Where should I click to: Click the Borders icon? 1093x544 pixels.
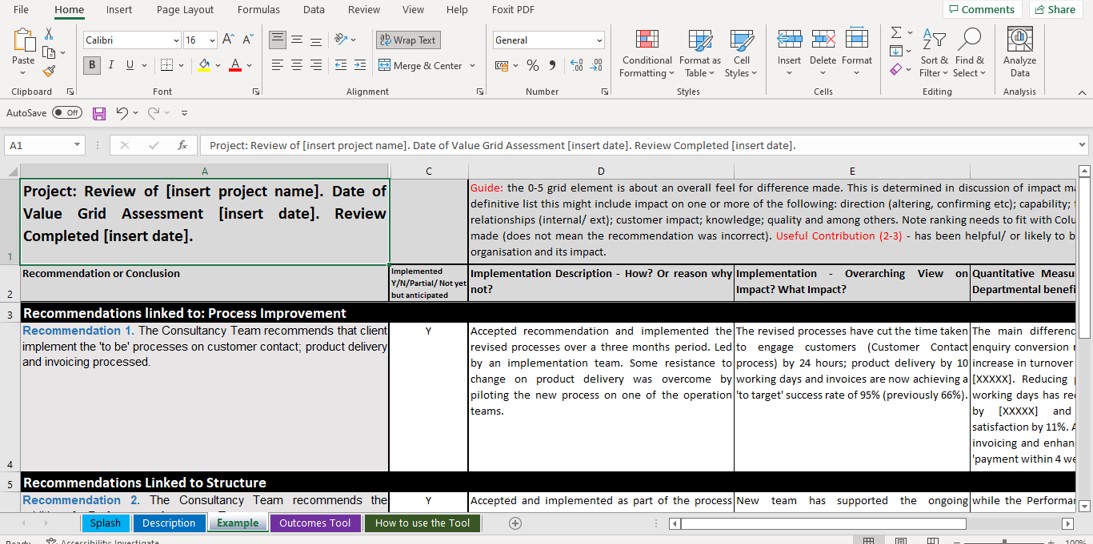point(167,65)
